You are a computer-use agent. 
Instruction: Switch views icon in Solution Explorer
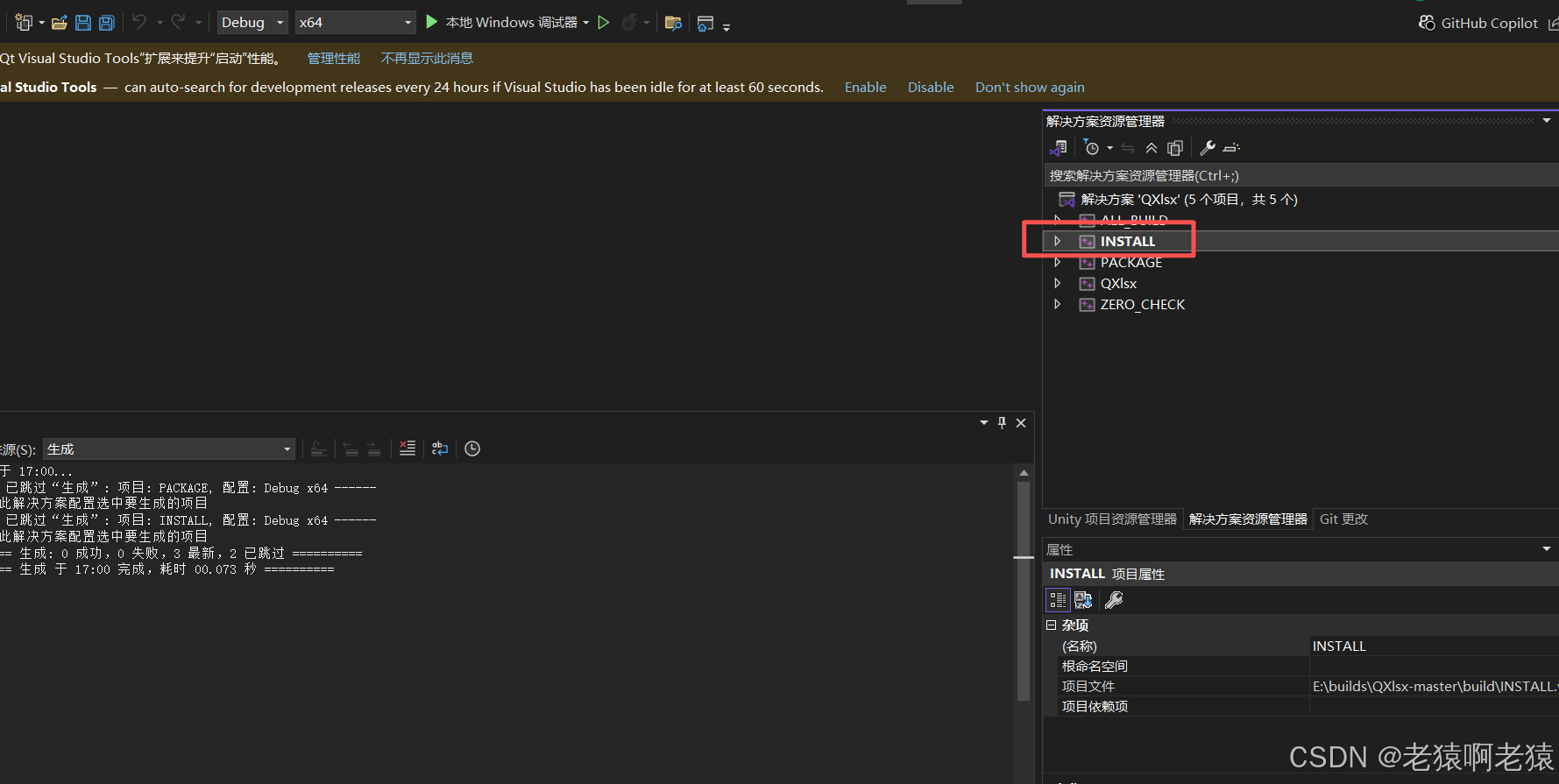1059,148
